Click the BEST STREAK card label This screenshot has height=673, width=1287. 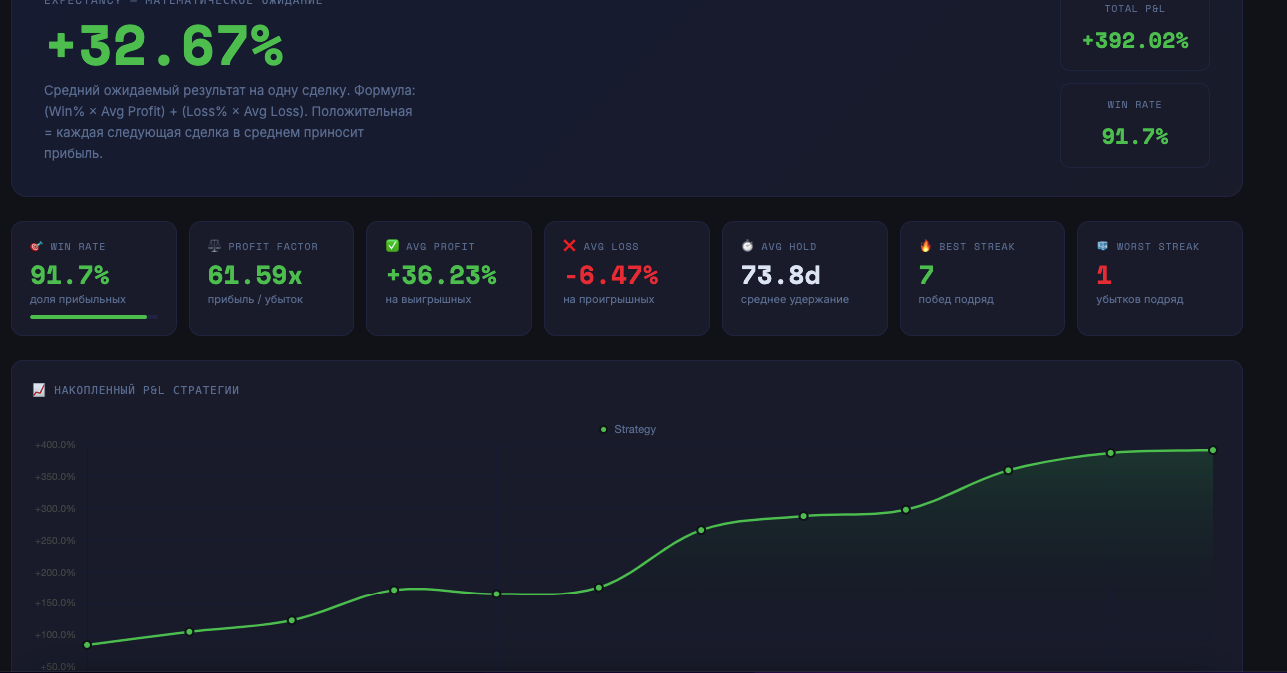point(977,246)
